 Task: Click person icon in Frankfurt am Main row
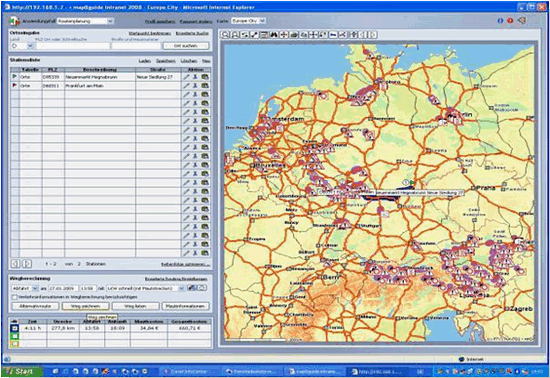click(195, 85)
